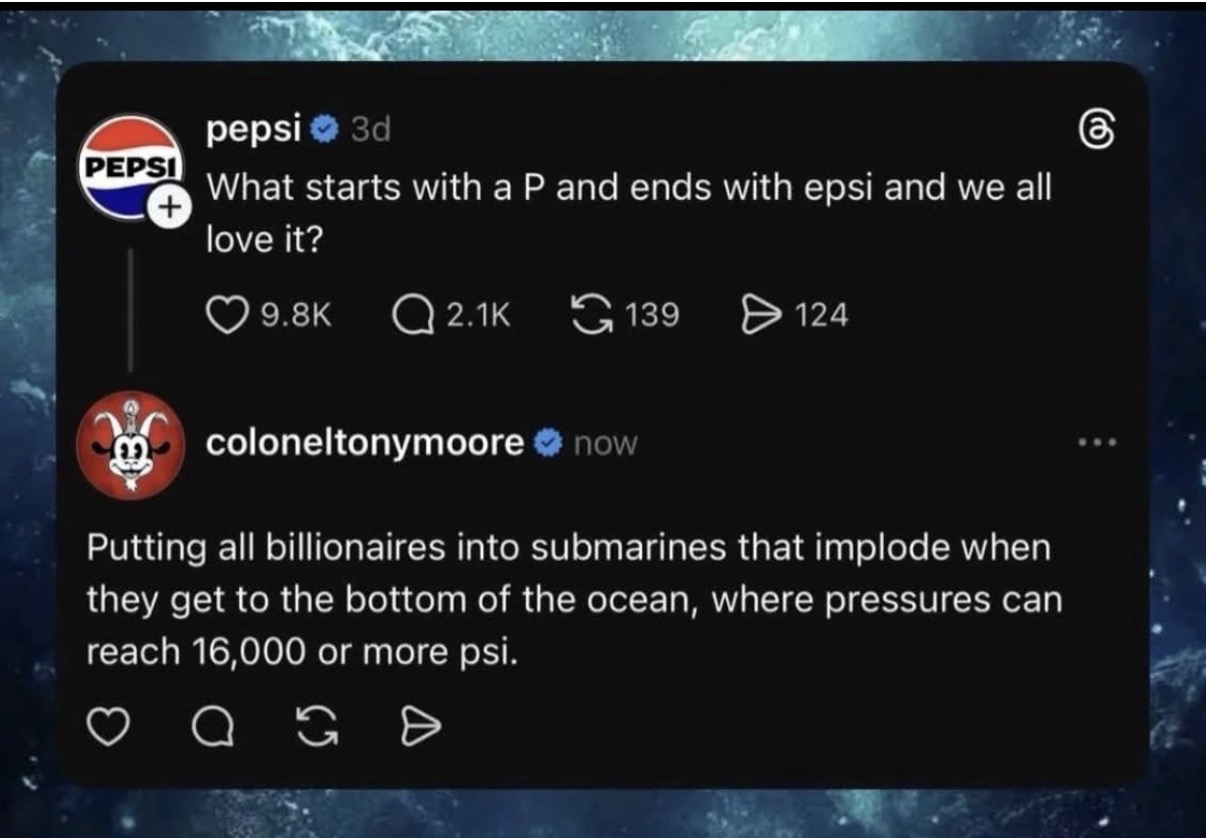Open the reply text about submarines

tap(574, 600)
